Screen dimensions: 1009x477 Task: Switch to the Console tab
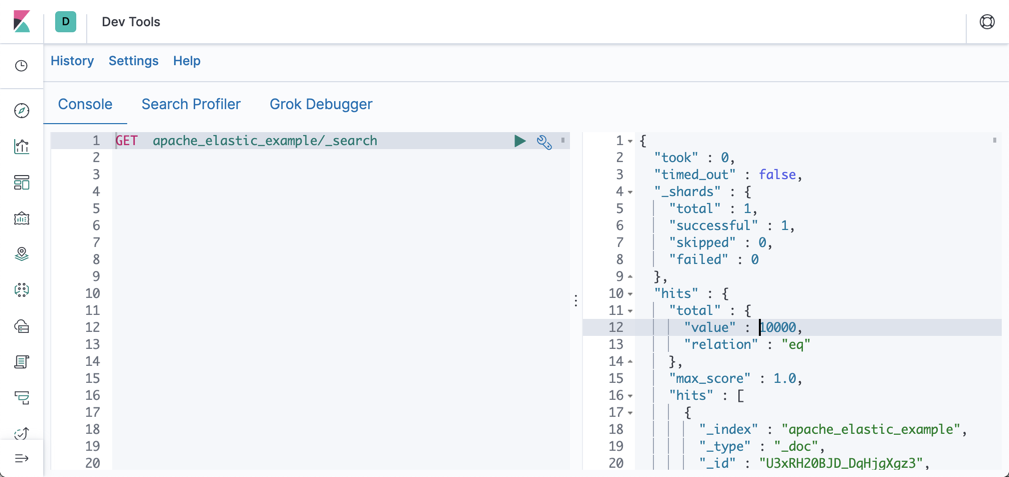(85, 104)
